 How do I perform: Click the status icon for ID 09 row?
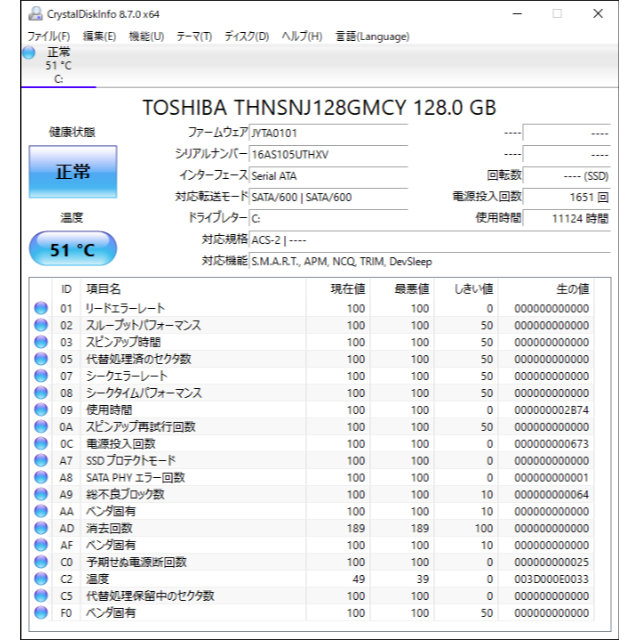pyautogui.click(x=41, y=410)
